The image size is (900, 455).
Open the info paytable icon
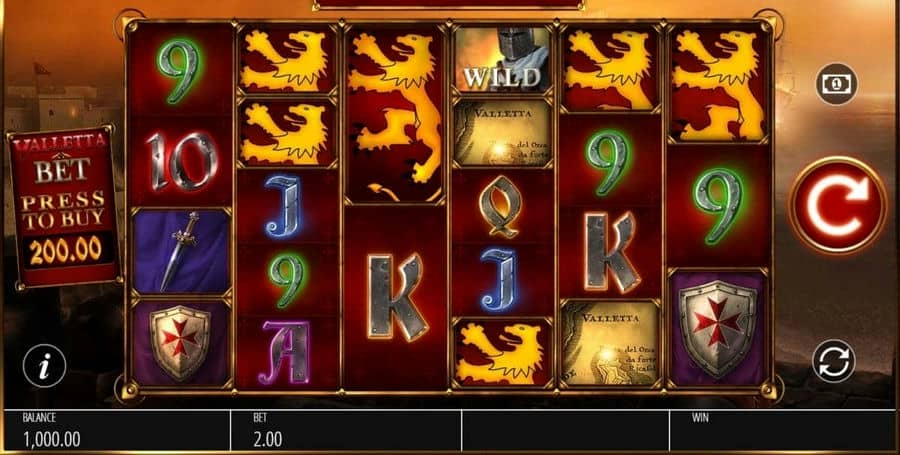coord(44,366)
